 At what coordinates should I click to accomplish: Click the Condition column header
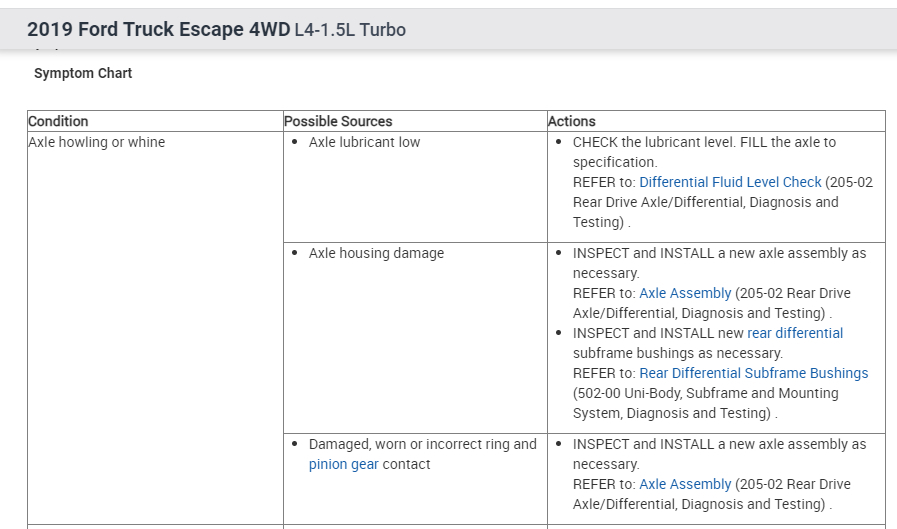click(x=58, y=121)
